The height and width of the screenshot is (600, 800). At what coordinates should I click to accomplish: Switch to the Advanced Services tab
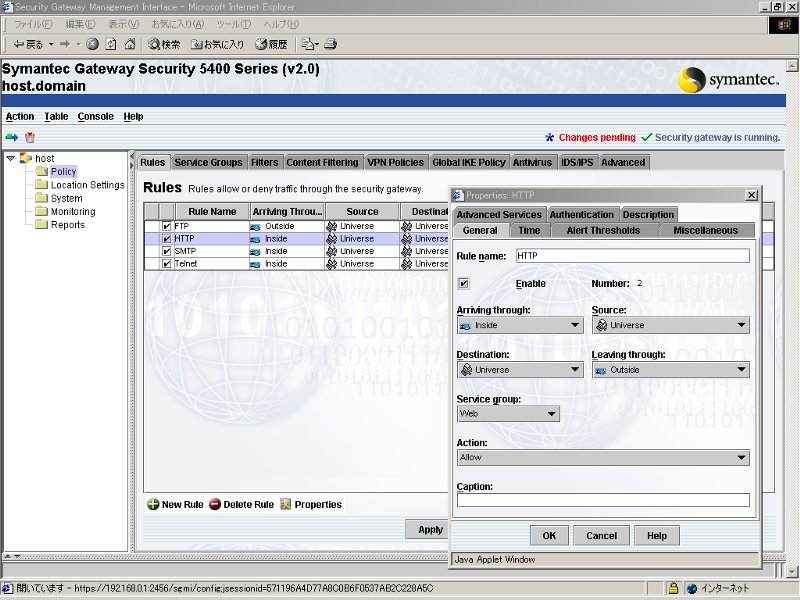click(x=499, y=214)
